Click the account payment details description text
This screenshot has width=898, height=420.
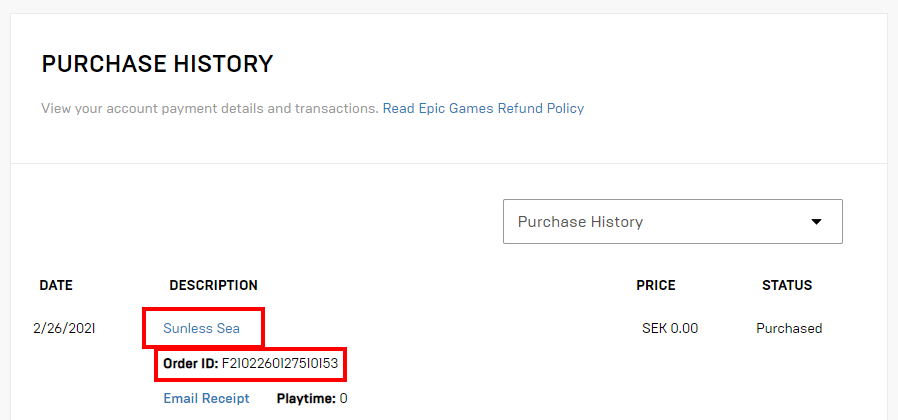[x=210, y=108]
